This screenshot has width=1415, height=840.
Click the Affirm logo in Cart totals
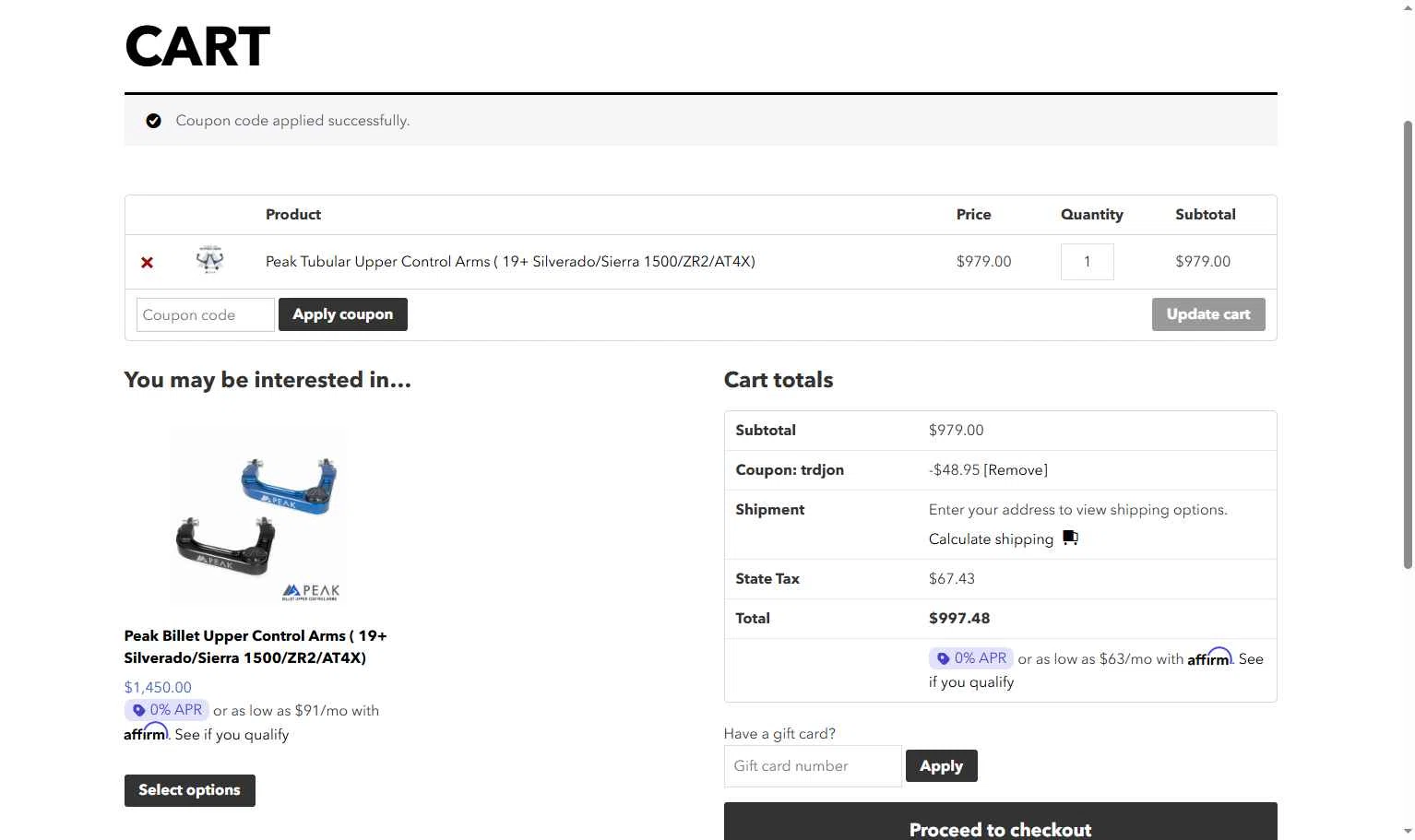(x=1209, y=657)
